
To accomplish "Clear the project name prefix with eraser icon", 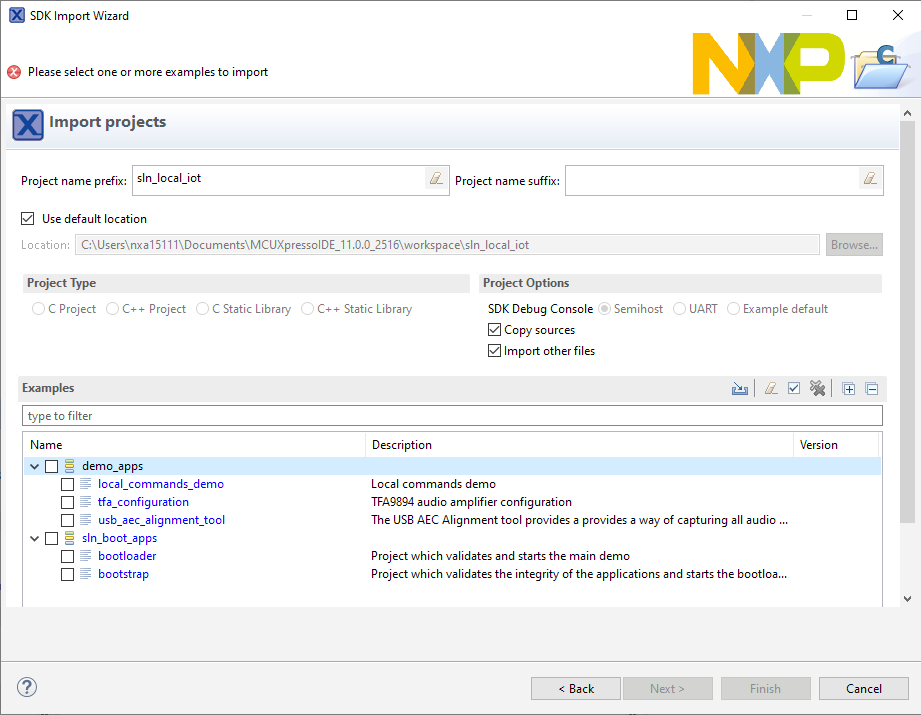I will point(436,180).
